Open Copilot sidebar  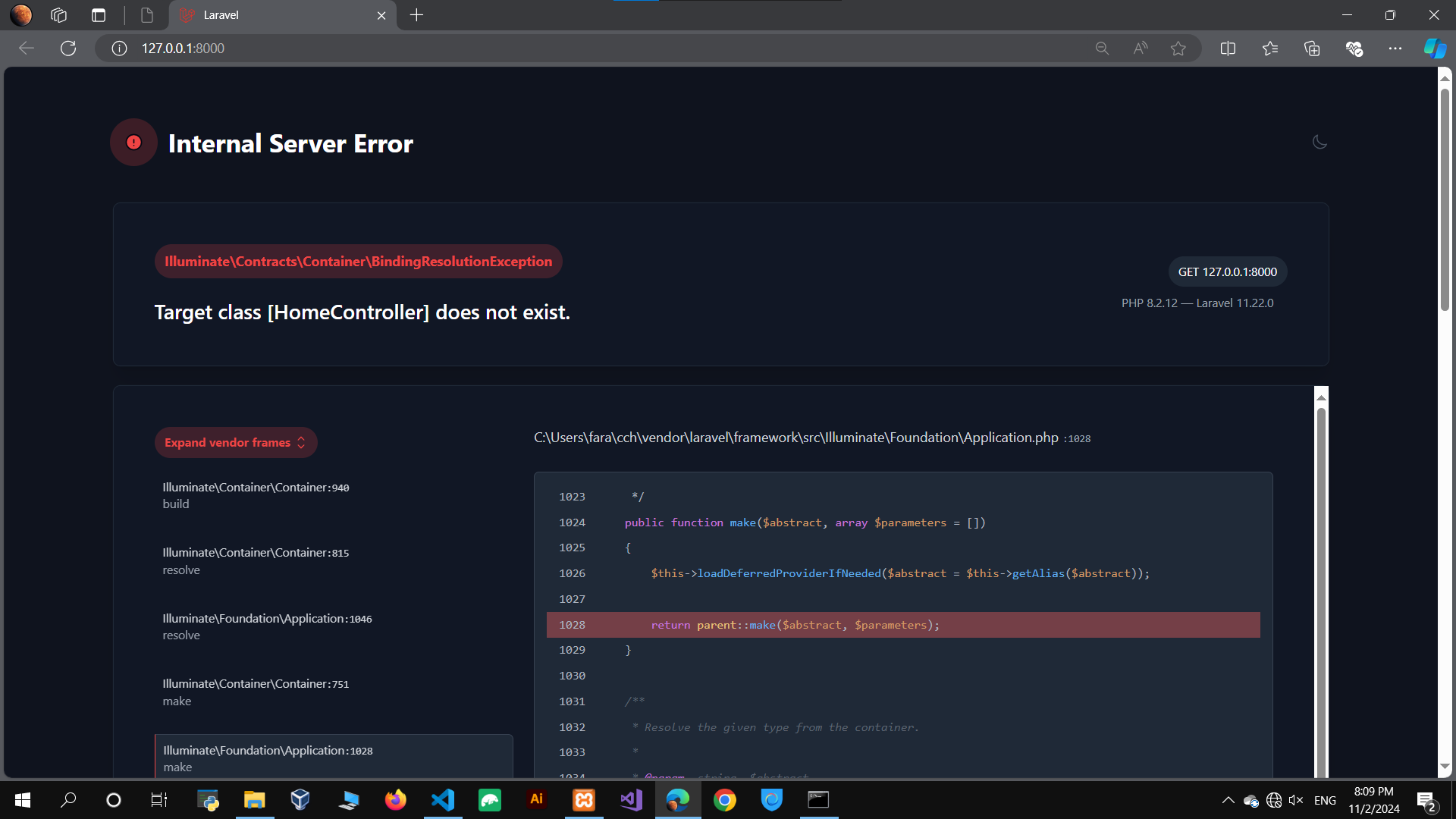[1435, 48]
